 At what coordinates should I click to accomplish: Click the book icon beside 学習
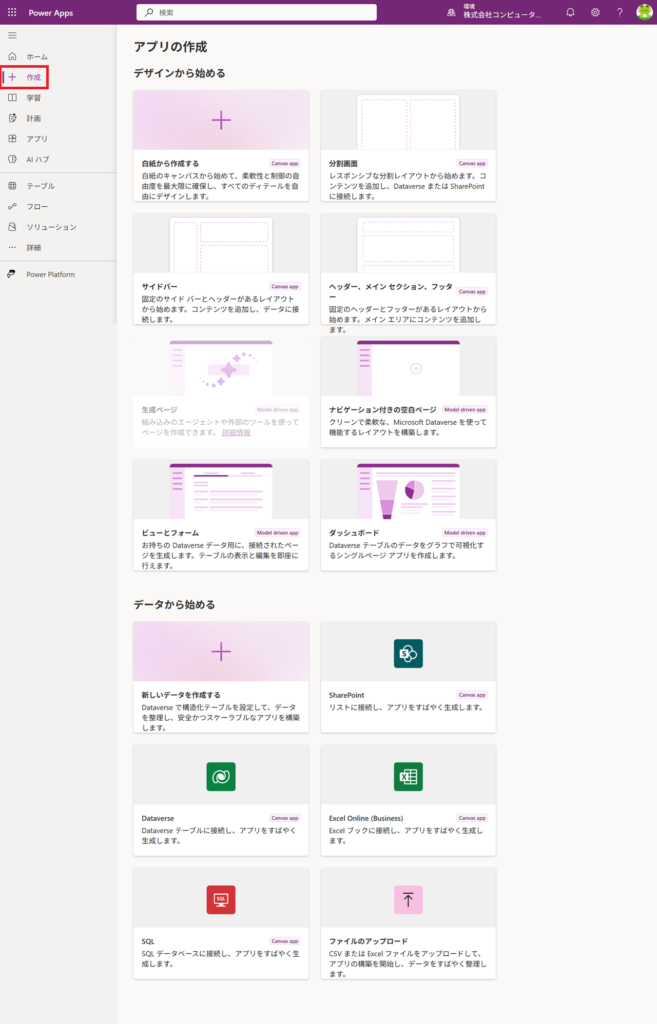tap(12, 98)
